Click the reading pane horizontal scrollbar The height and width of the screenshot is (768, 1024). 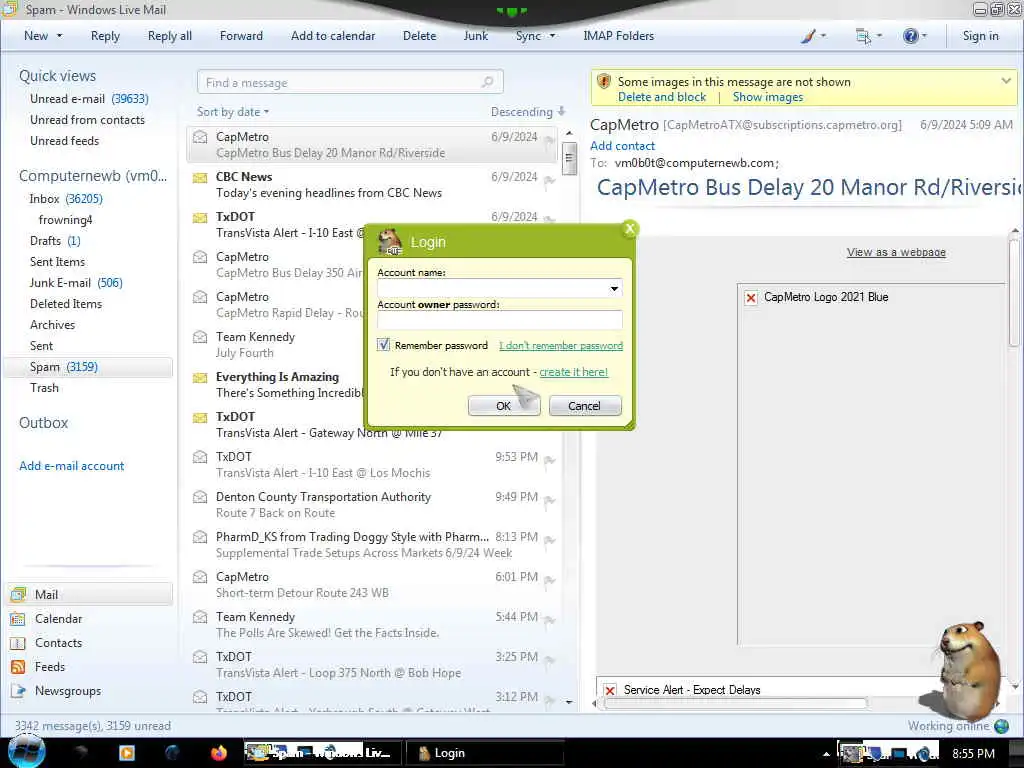tap(735, 703)
